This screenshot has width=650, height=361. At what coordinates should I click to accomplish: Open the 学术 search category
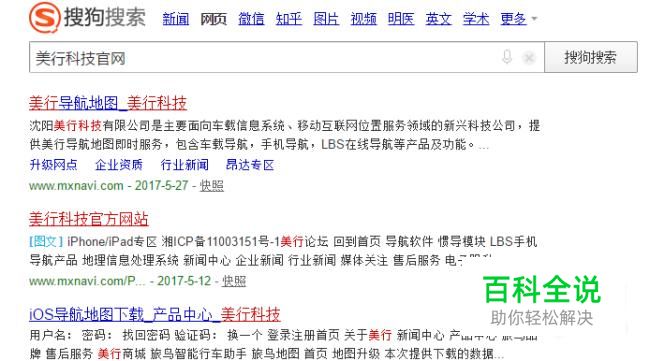[476, 19]
